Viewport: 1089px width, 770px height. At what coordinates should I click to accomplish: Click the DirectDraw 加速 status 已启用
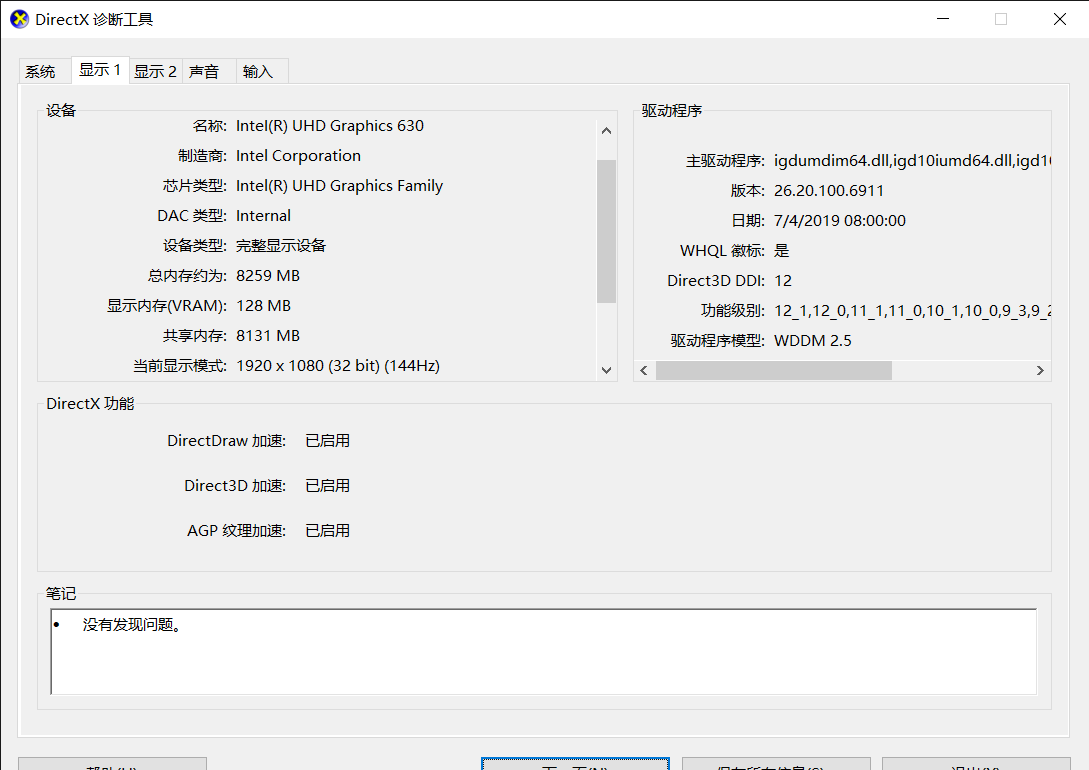[x=328, y=441]
